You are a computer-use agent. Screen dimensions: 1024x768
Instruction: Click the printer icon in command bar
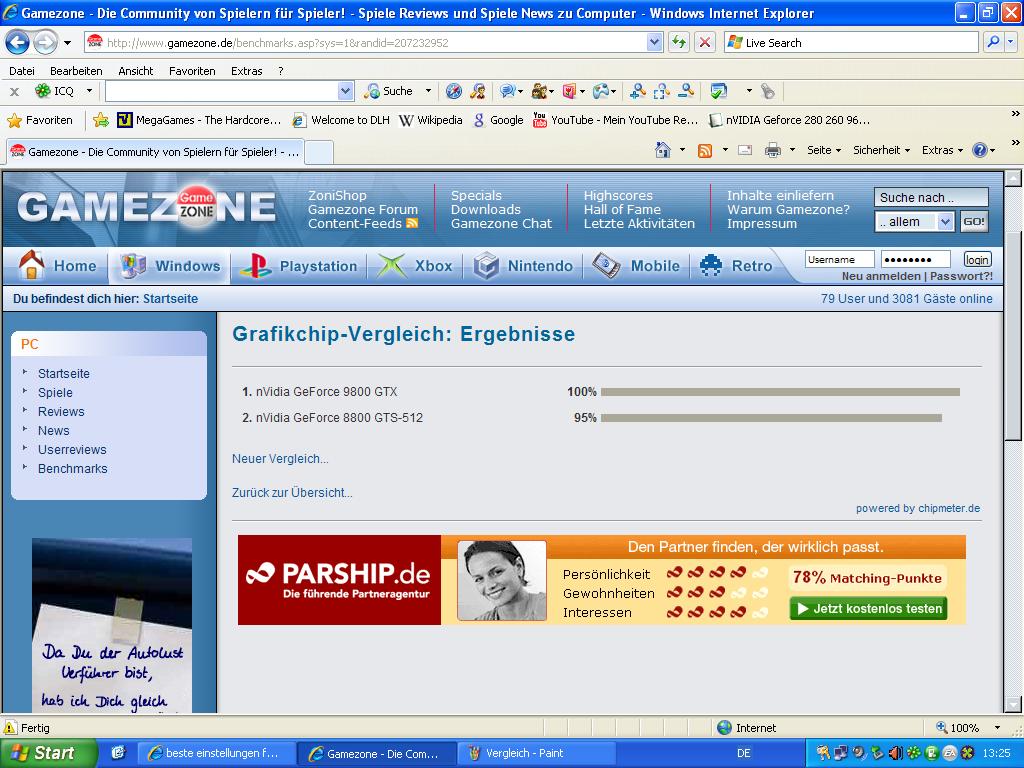tap(773, 150)
